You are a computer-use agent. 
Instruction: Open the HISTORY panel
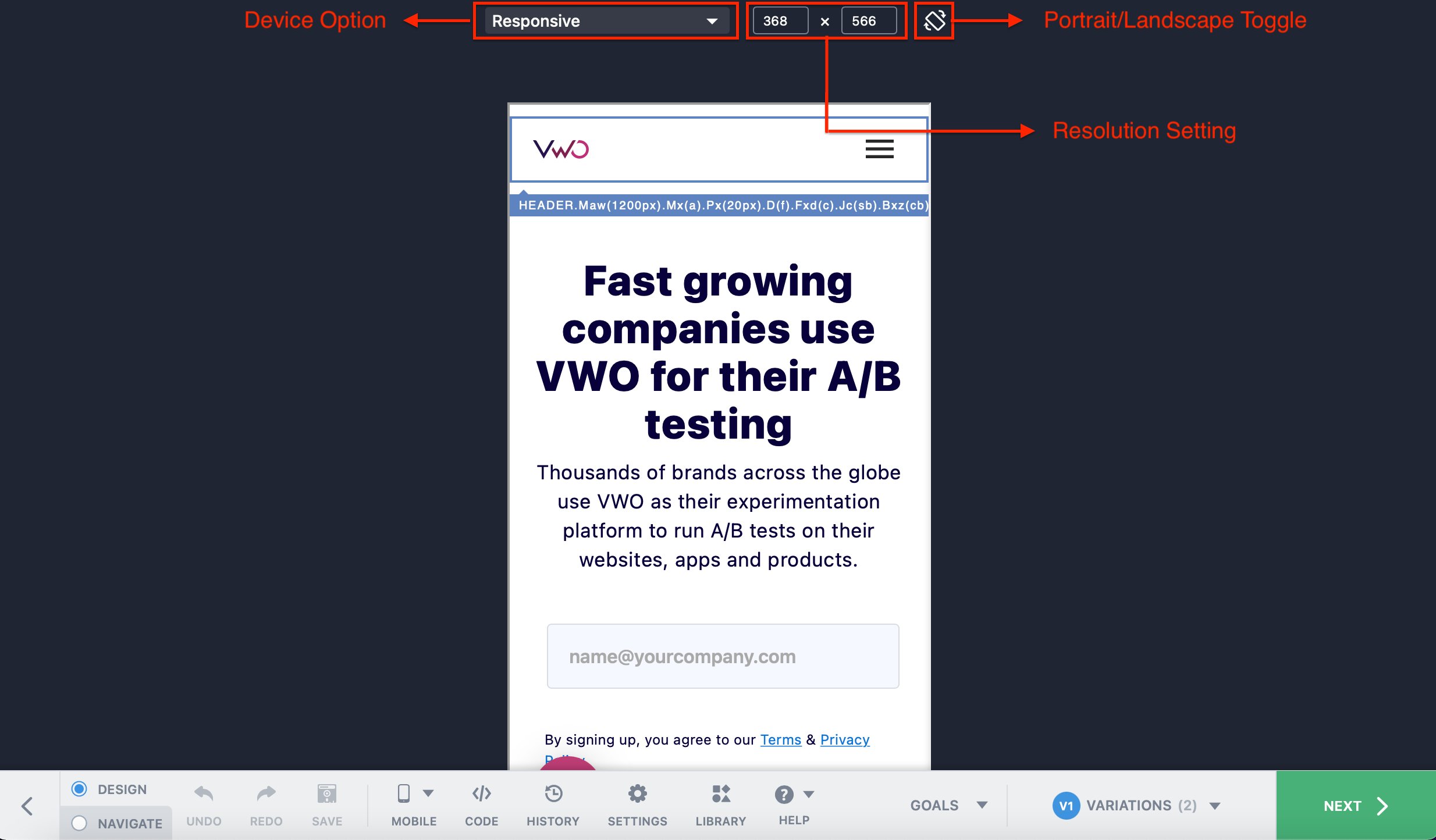551,805
